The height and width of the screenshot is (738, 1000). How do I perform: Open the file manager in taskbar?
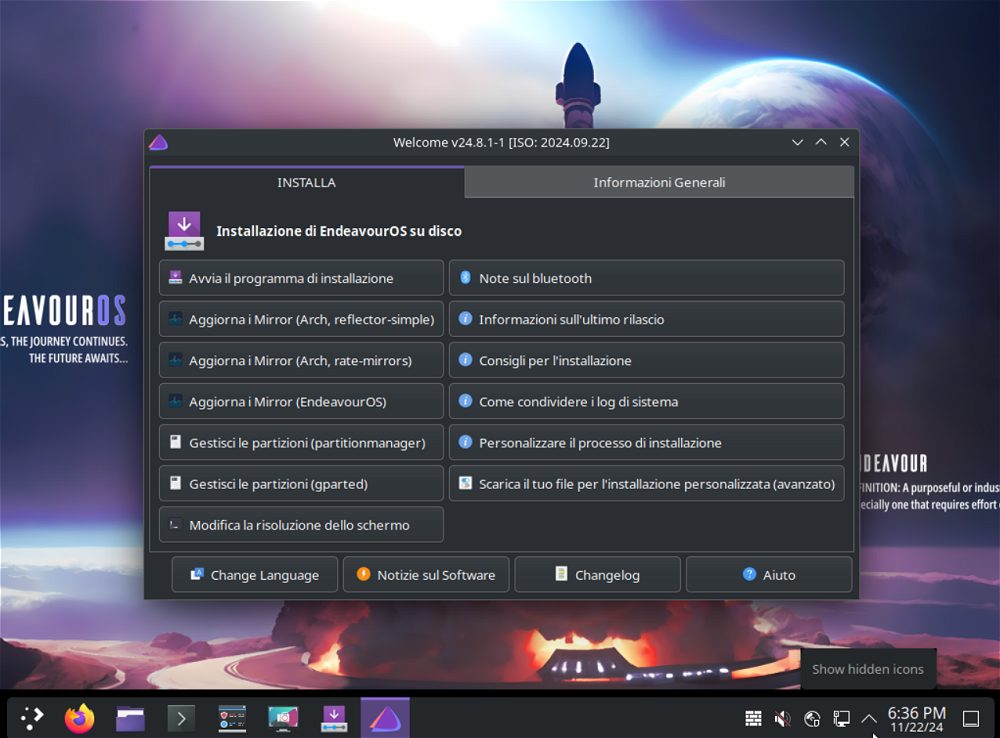[x=130, y=718]
